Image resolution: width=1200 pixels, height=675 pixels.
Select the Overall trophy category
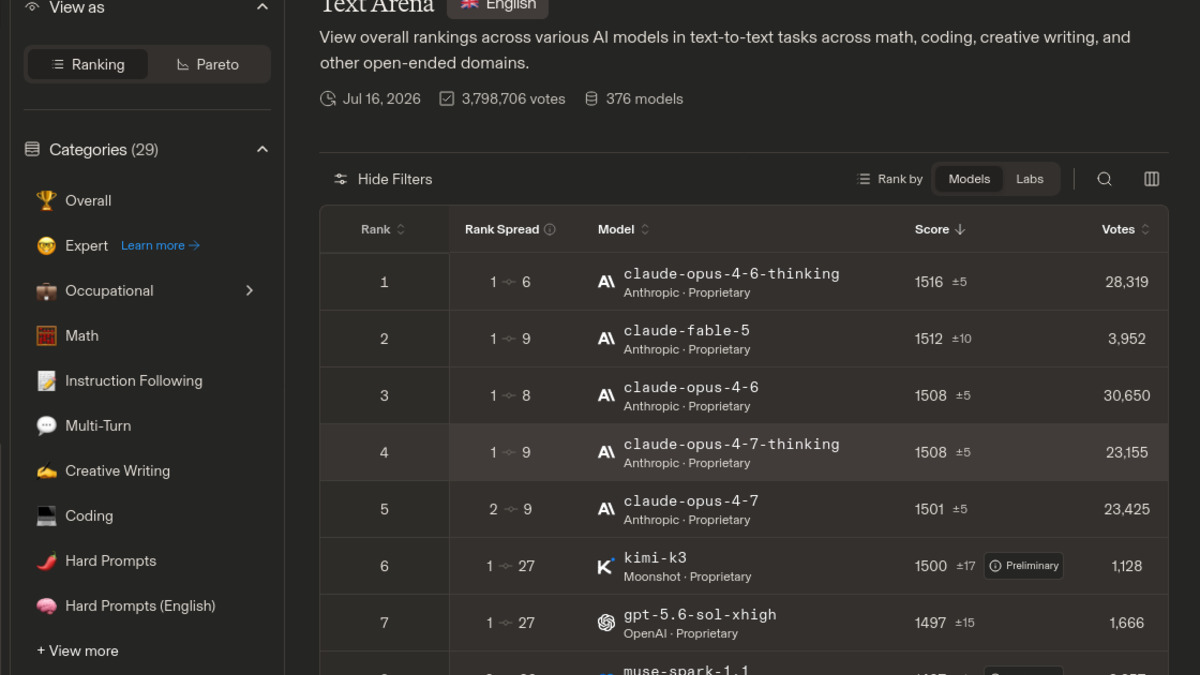46,200
